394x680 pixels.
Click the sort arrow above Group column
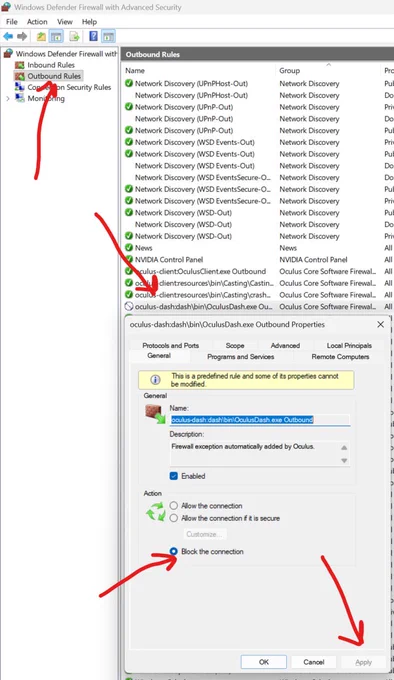pos(329,65)
